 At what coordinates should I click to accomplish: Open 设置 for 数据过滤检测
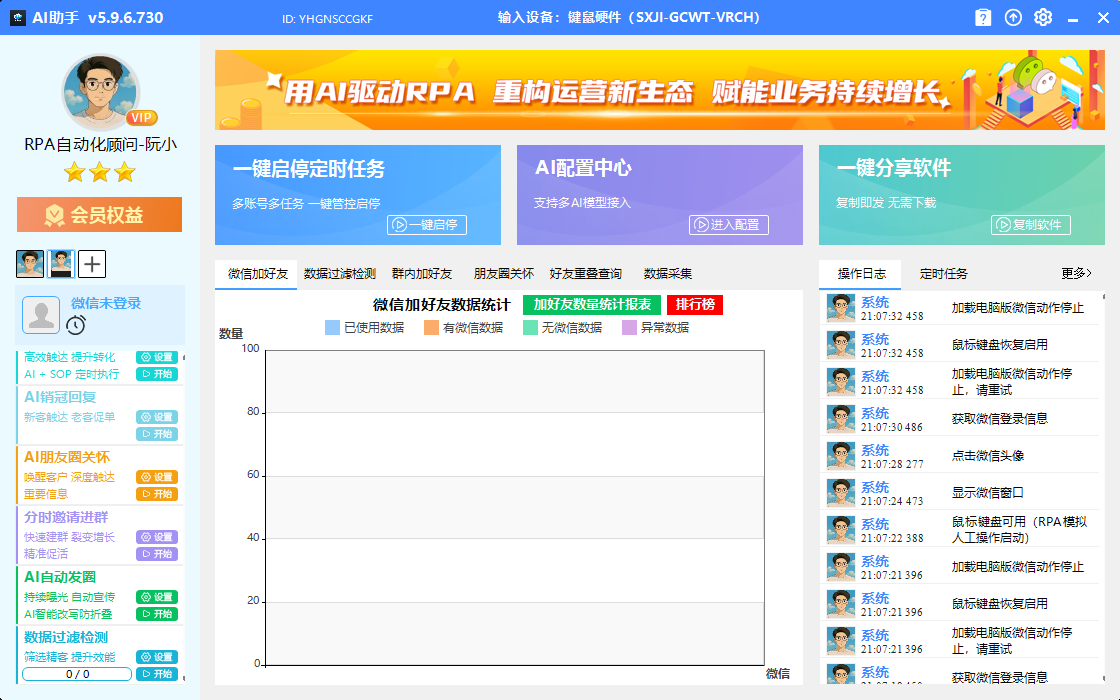point(156,657)
